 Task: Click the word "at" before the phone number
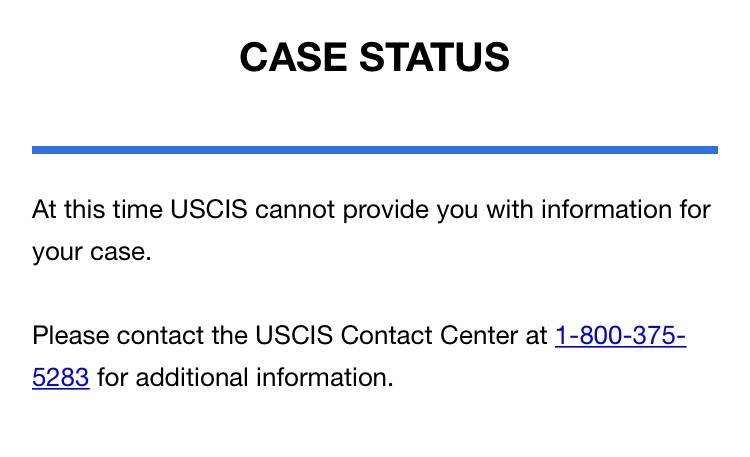tap(536, 336)
